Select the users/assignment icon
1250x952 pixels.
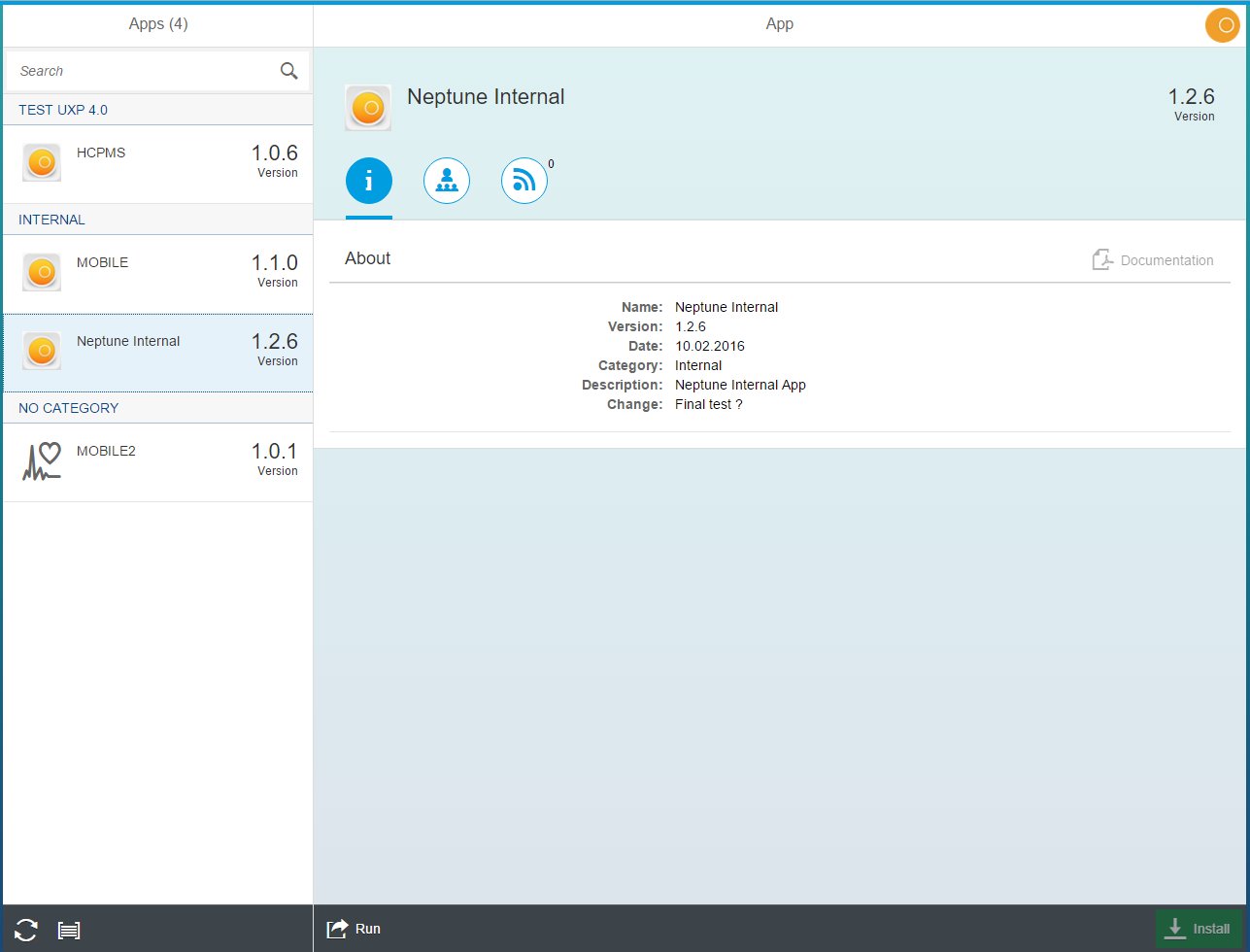(x=447, y=181)
